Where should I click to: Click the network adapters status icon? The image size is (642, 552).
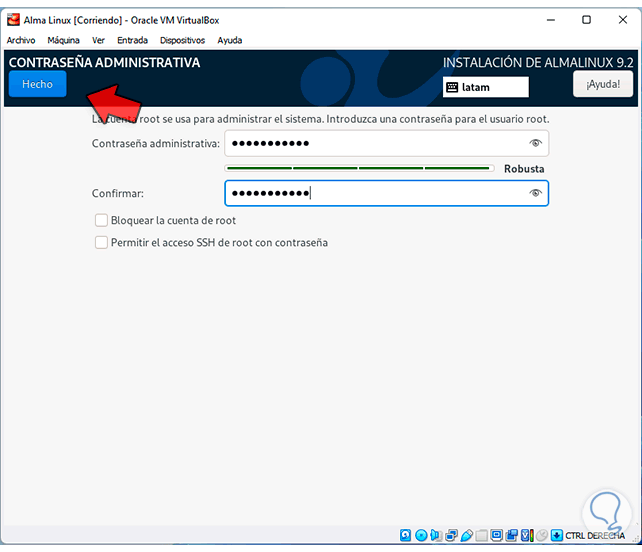click(451, 535)
